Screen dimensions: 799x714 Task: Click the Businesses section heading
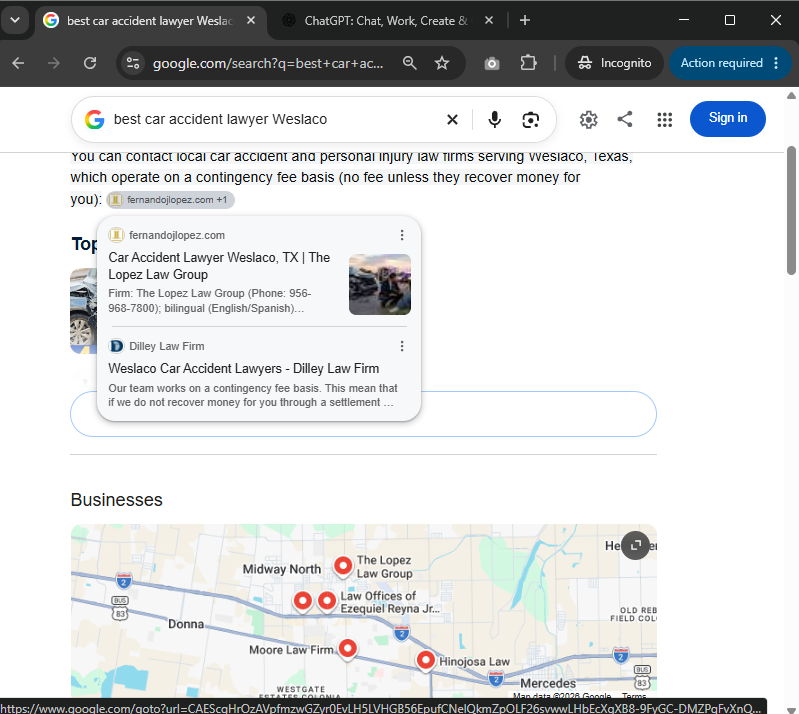tap(117, 500)
